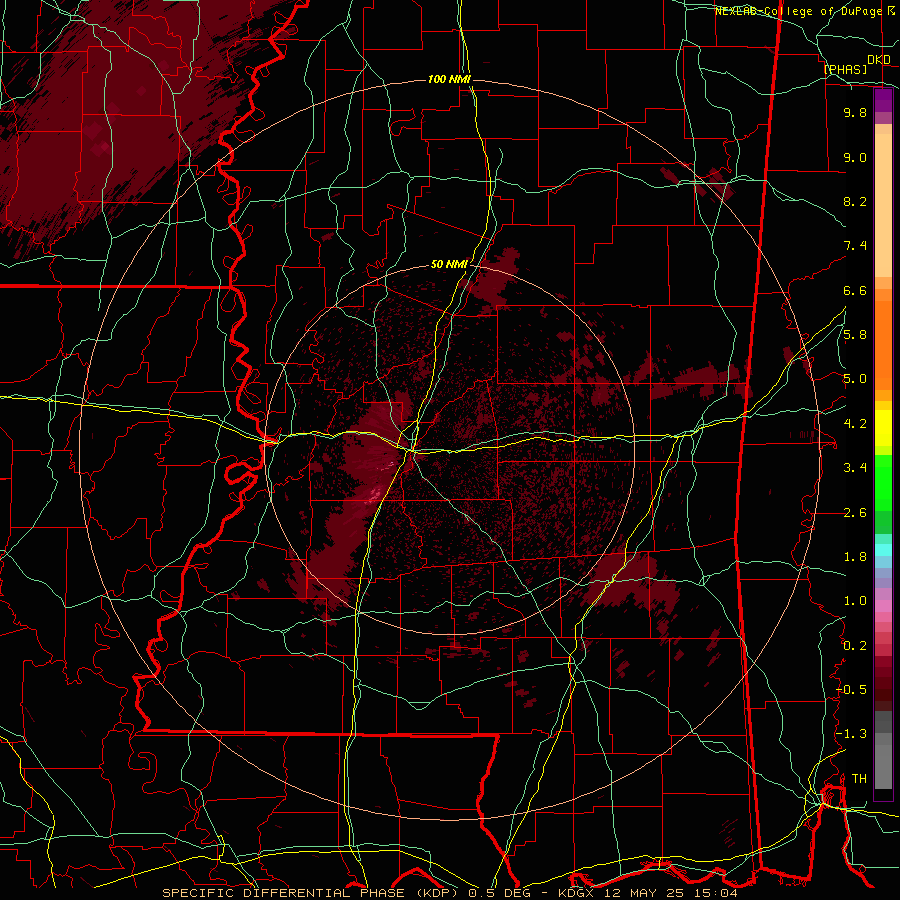Click the 2.6 scale value

pyautogui.click(x=855, y=512)
